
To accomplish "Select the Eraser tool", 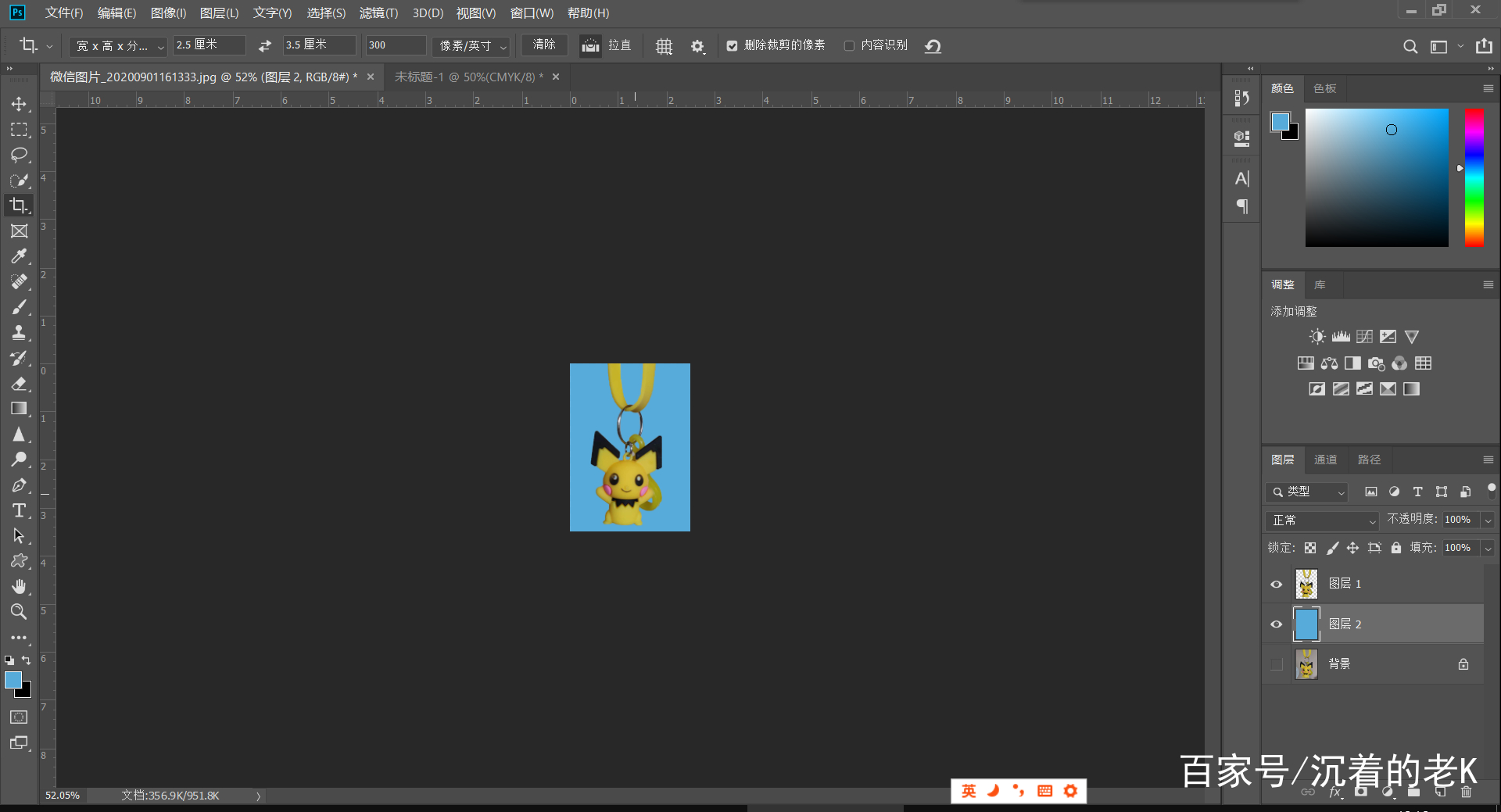I will (19, 384).
